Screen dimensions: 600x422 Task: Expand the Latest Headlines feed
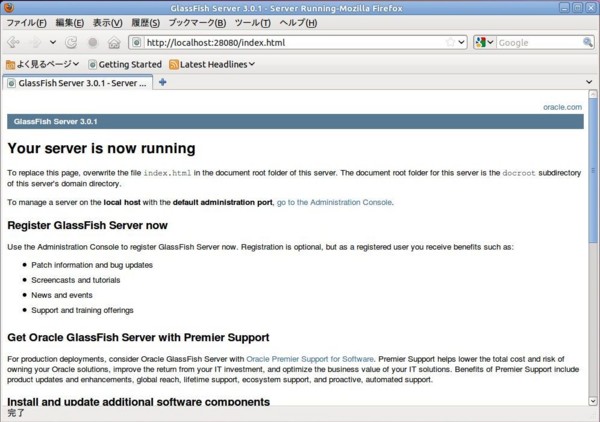[x=212, y=64]
